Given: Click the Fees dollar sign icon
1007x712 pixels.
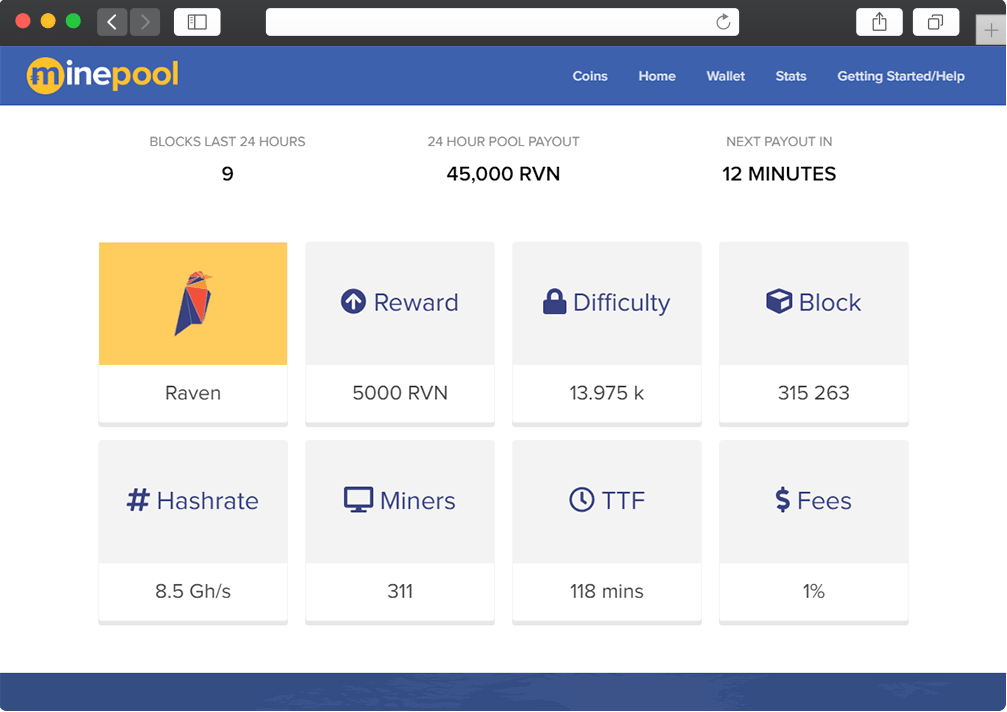Looking at the screenshot, I should [x=782, y=499].
